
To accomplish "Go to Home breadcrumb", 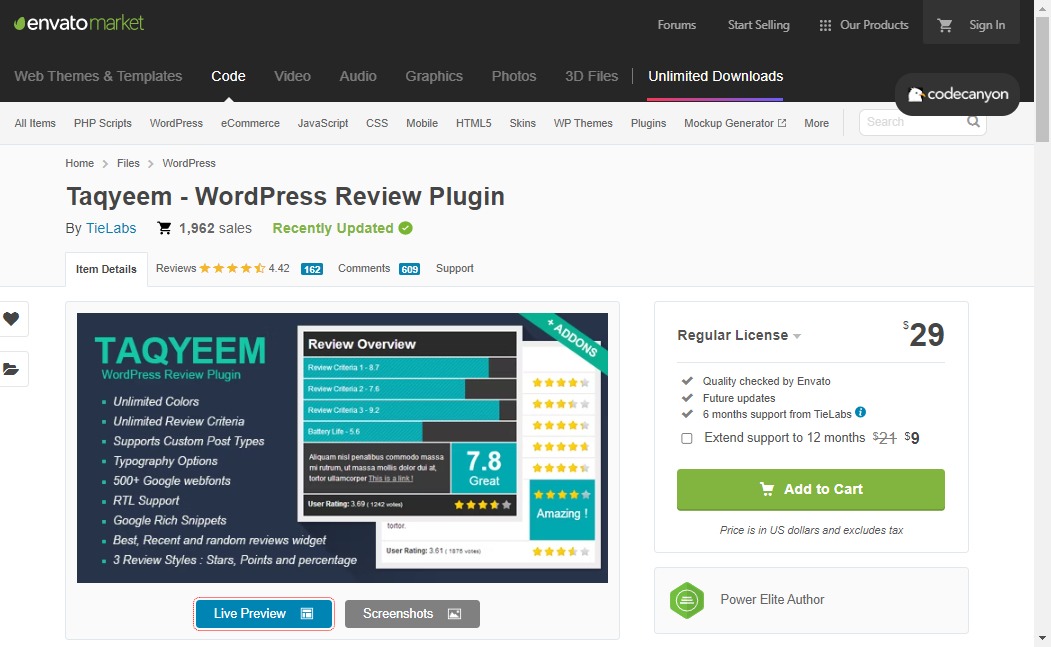I will click(79, 164).
